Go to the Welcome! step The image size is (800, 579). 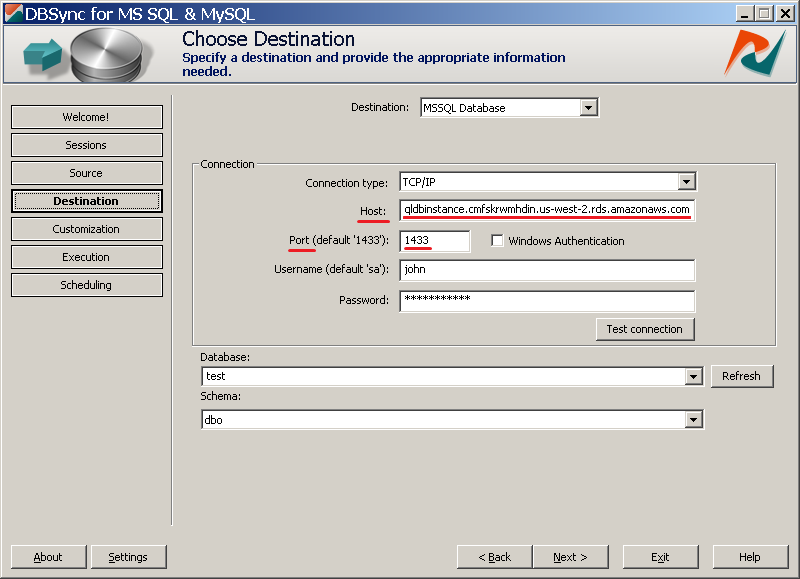(x=86, y=117)
